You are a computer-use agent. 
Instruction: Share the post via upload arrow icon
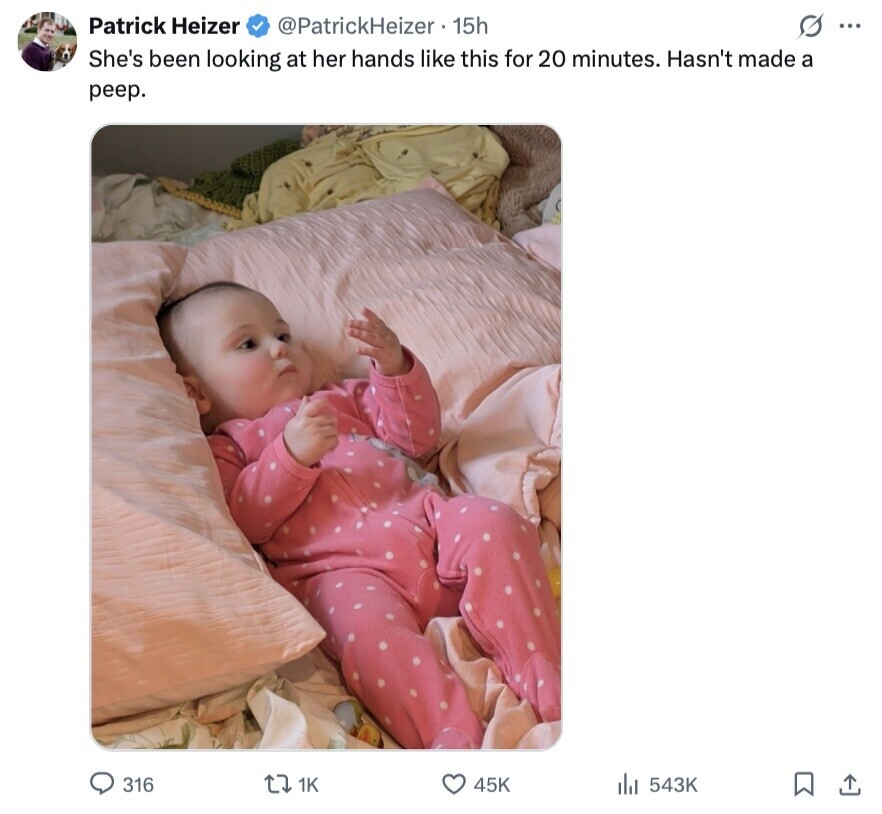pos(849,785)
